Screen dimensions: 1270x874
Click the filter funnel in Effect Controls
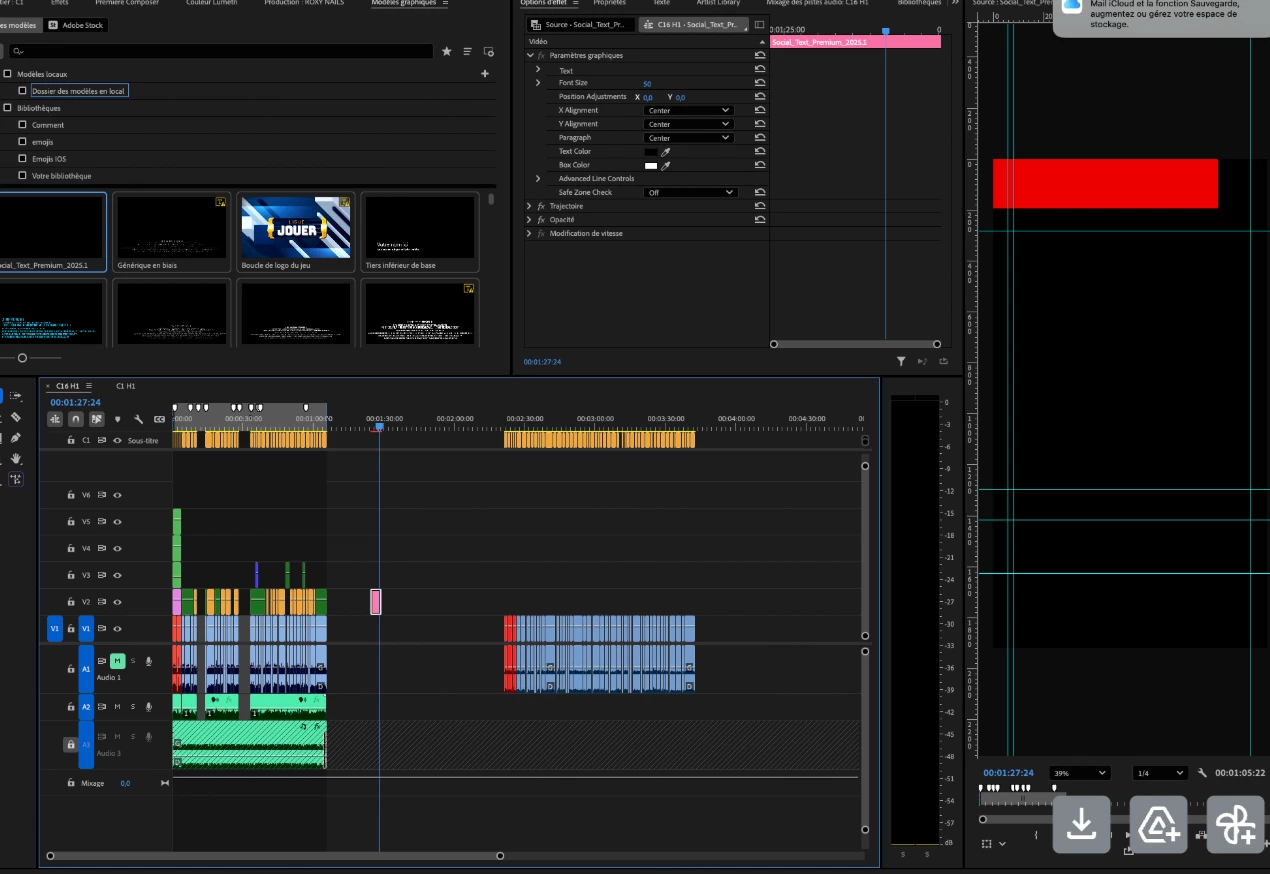pyautogui.click(x=901, y=361)
